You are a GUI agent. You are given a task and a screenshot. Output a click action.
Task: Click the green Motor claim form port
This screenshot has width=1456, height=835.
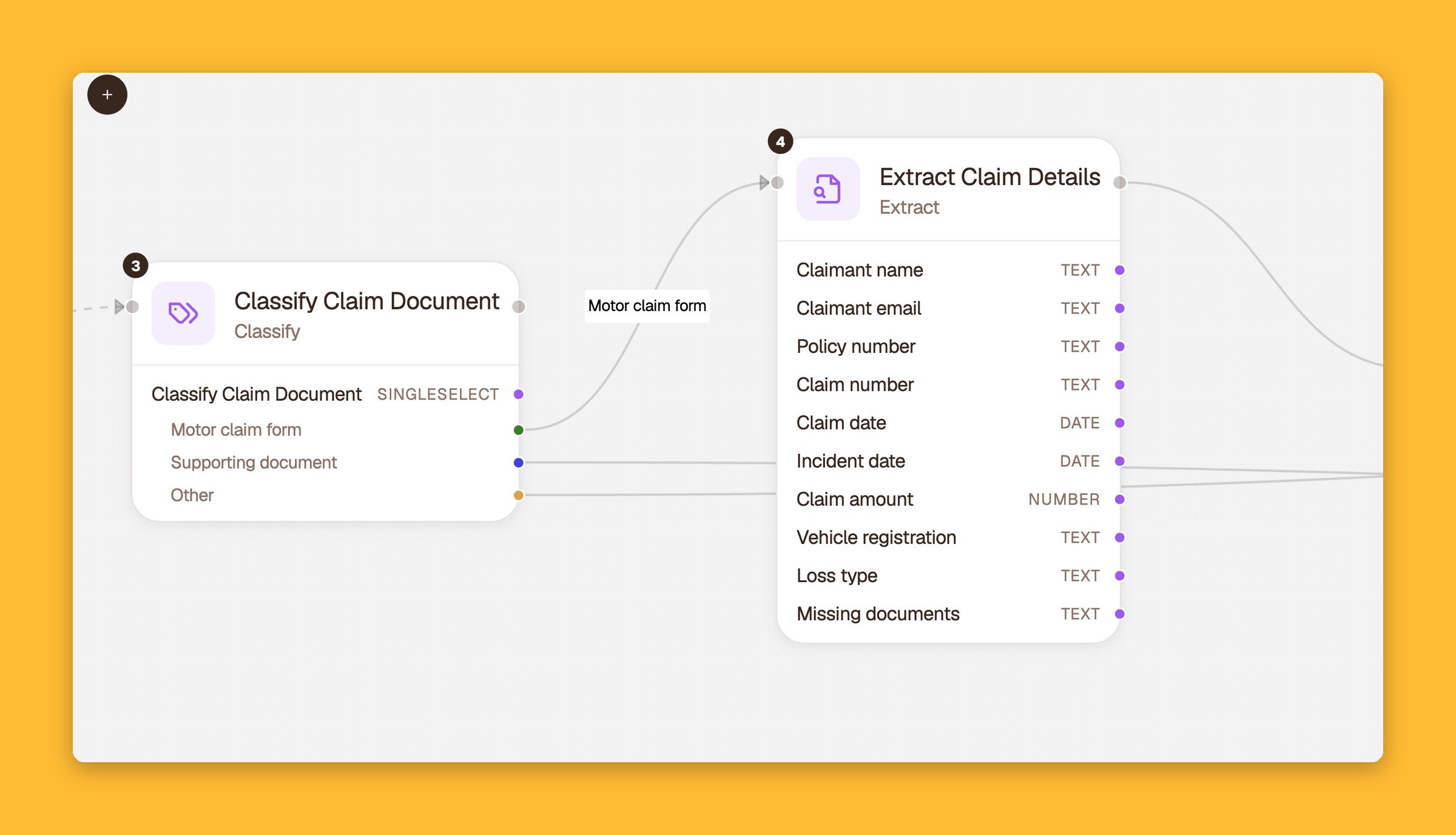(x=519, y=430)
